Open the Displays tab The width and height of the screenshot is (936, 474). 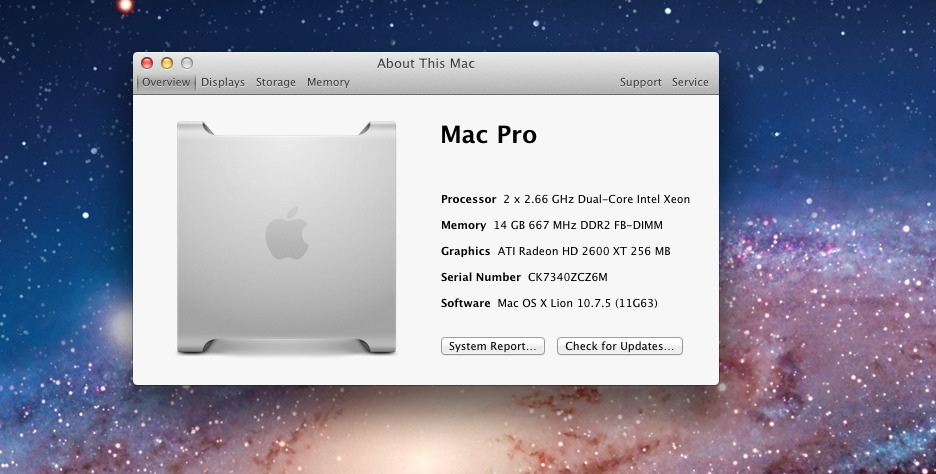click(223, 82)
